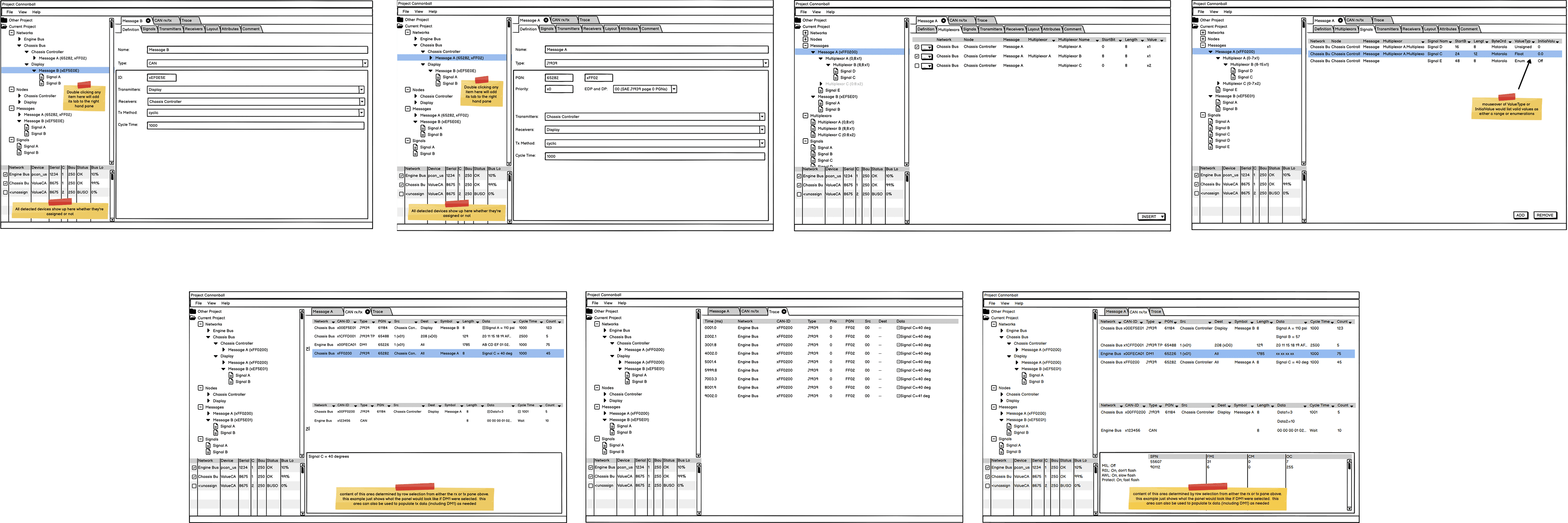Click Multiplexor B (8,8:x1) document icon under Multiplexors
This screenshot has height=523, width=1568.
(813, 128)
